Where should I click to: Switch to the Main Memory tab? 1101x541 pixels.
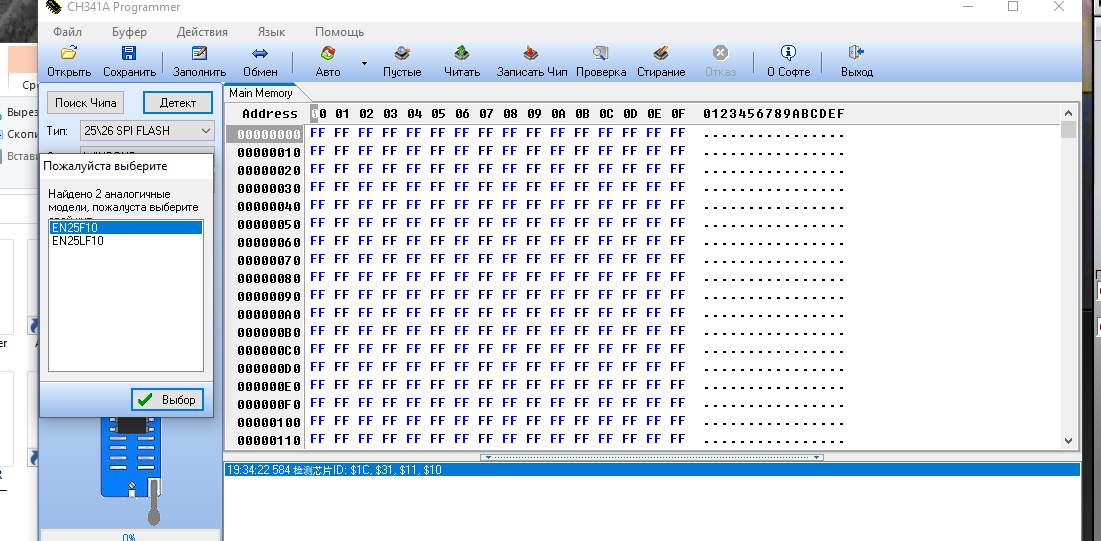click(261, 93)
